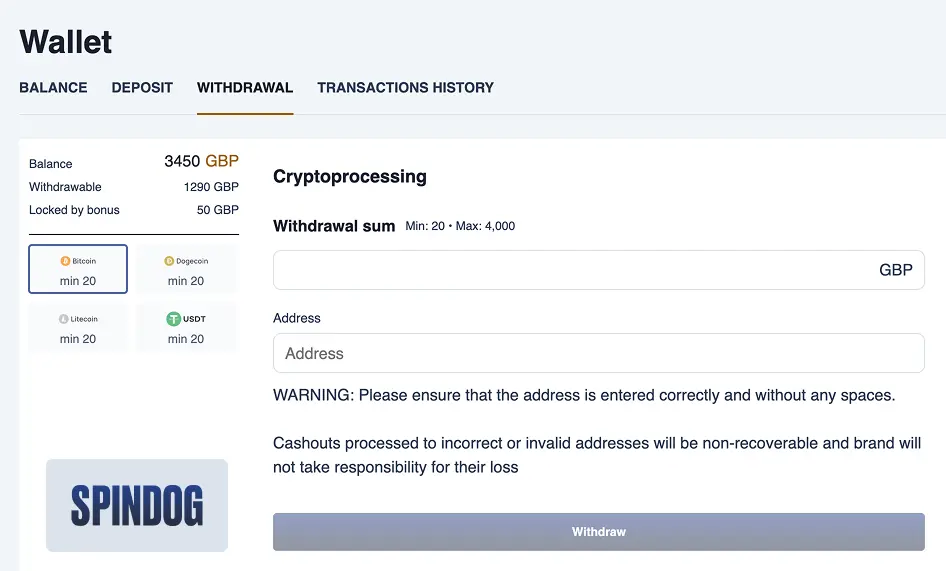Select the WITHDRAWAL tab

(x=245, y=88)
